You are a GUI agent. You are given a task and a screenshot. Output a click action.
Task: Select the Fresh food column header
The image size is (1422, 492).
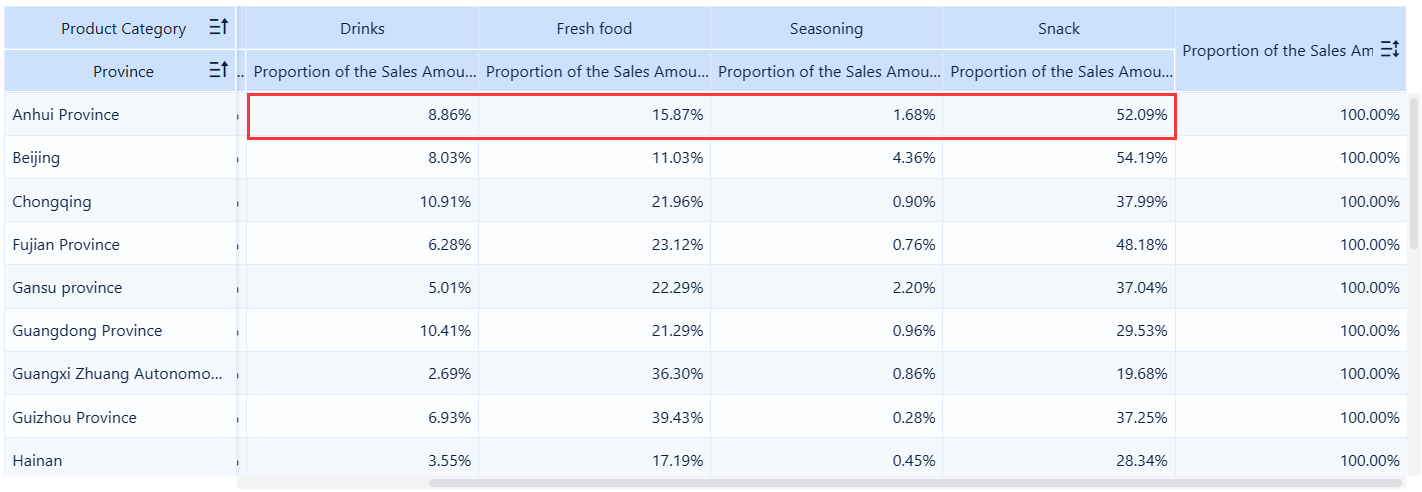pos(594,28)
